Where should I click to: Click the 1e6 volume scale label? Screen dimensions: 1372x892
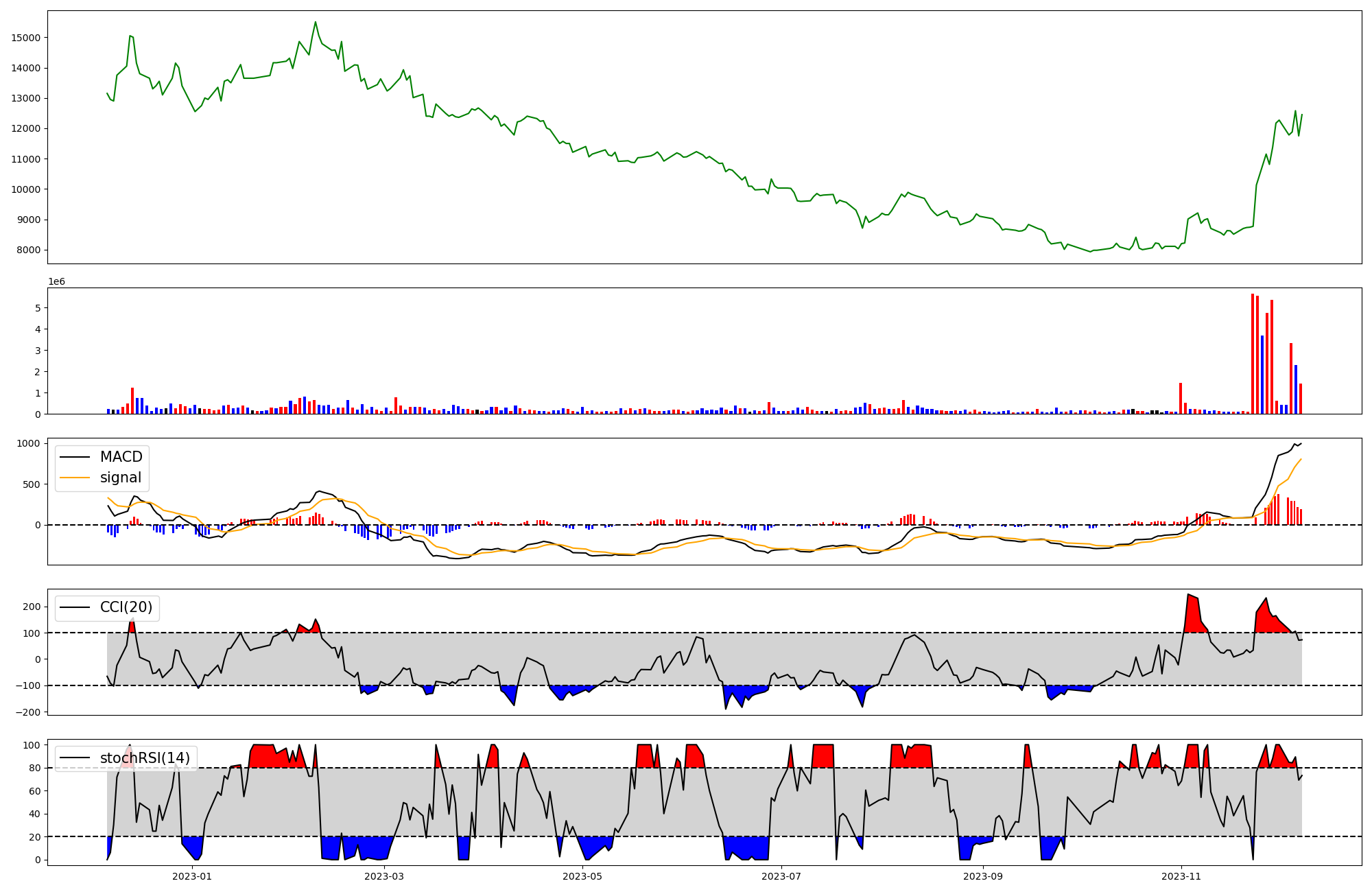pyautogui.click(x=56, y=281)
